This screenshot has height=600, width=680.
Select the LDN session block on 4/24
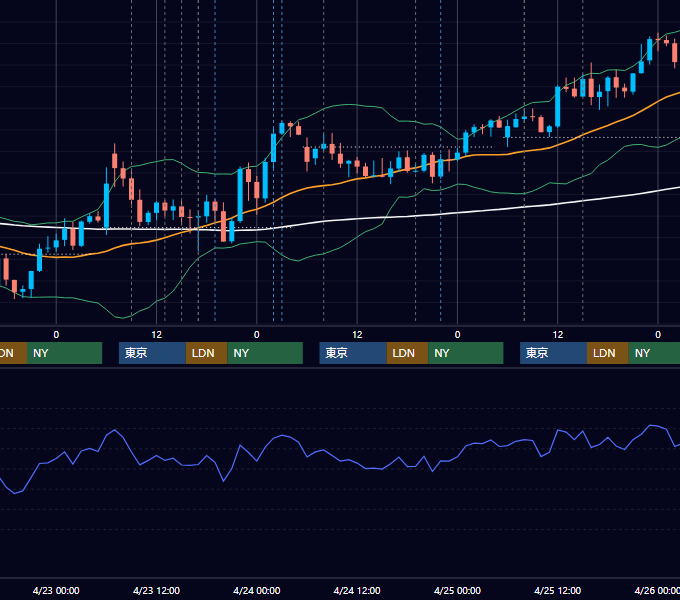coord(407,353)
